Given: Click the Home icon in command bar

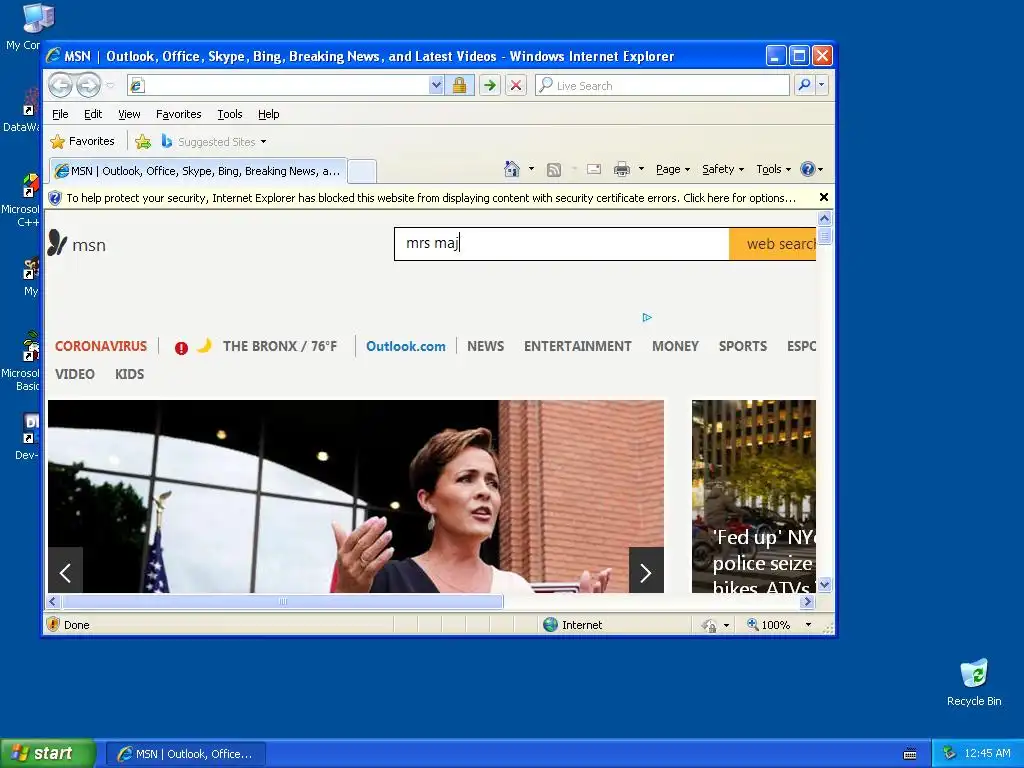Looking at the screenshot, I should pyautogui.click(x=511, y=169).
